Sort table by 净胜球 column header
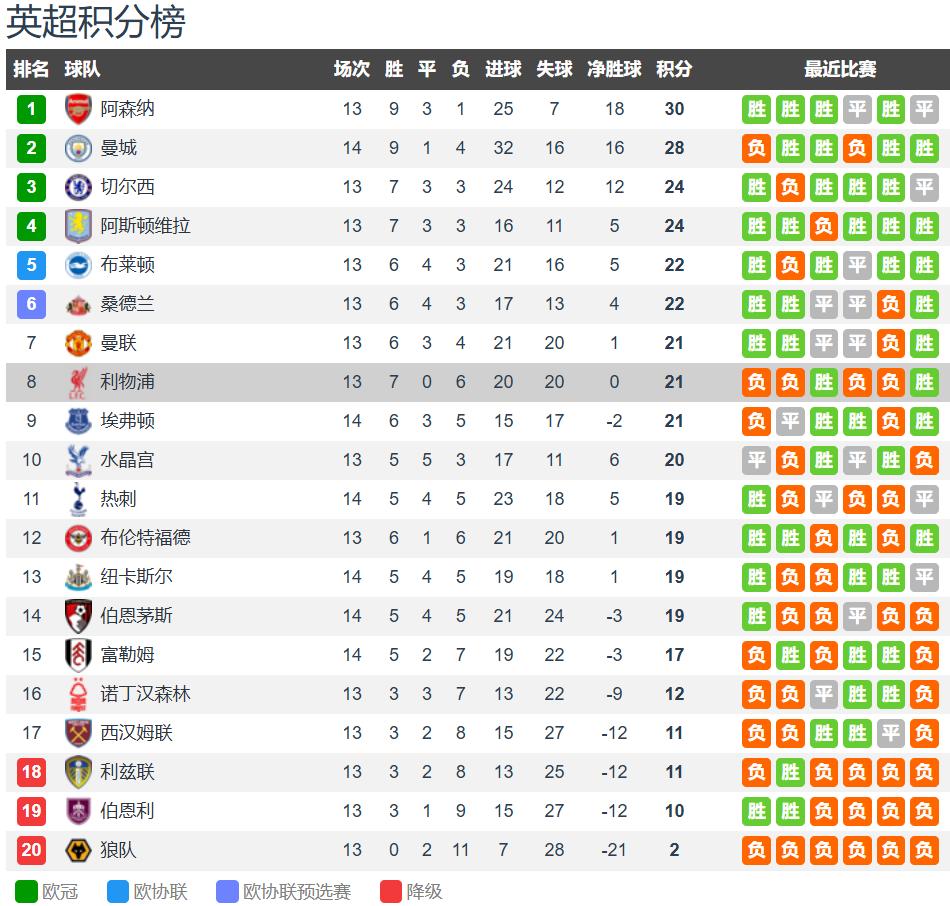 (614, 70)
